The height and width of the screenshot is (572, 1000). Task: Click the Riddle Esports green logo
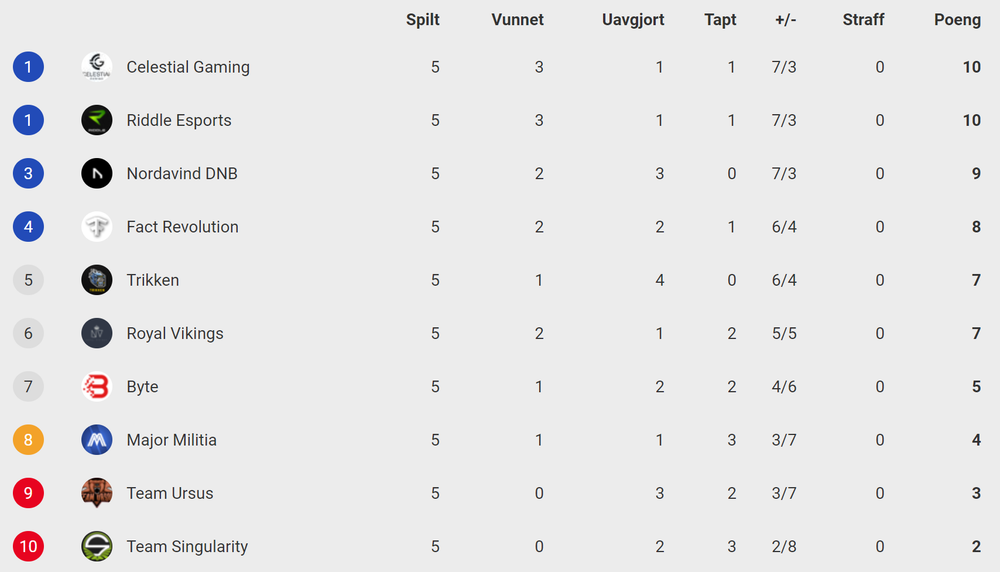[x=97, y=121]
